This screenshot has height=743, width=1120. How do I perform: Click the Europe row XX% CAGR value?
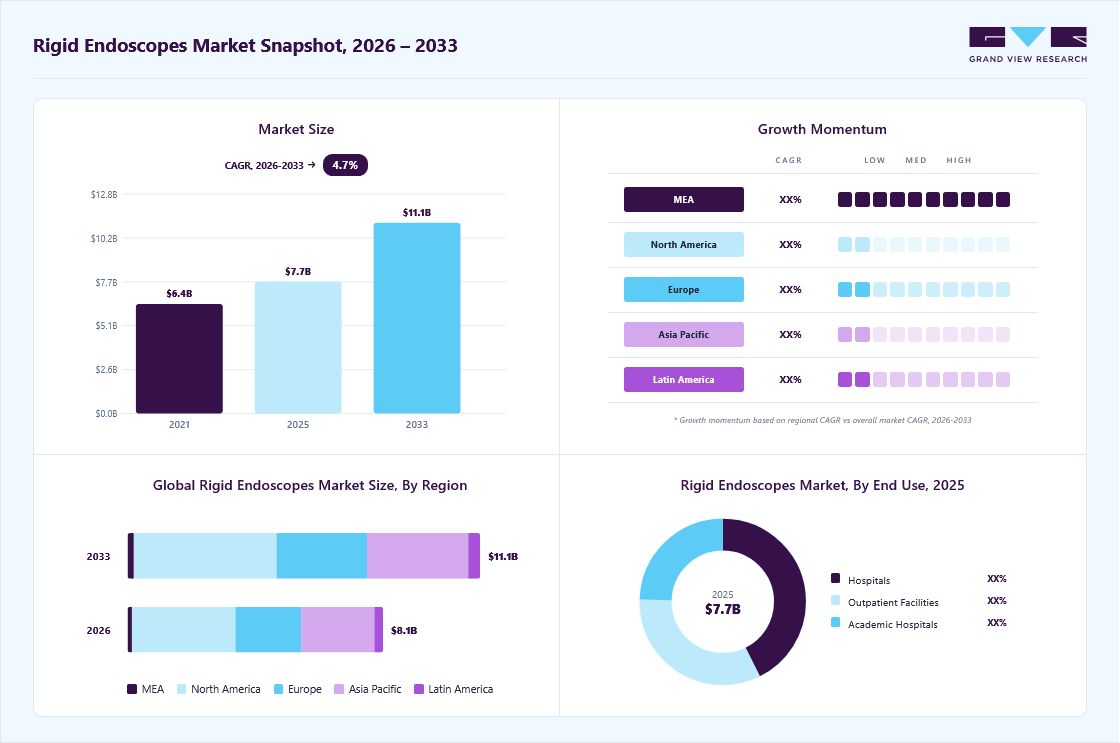pyautogui.click(x=791, y=289)
